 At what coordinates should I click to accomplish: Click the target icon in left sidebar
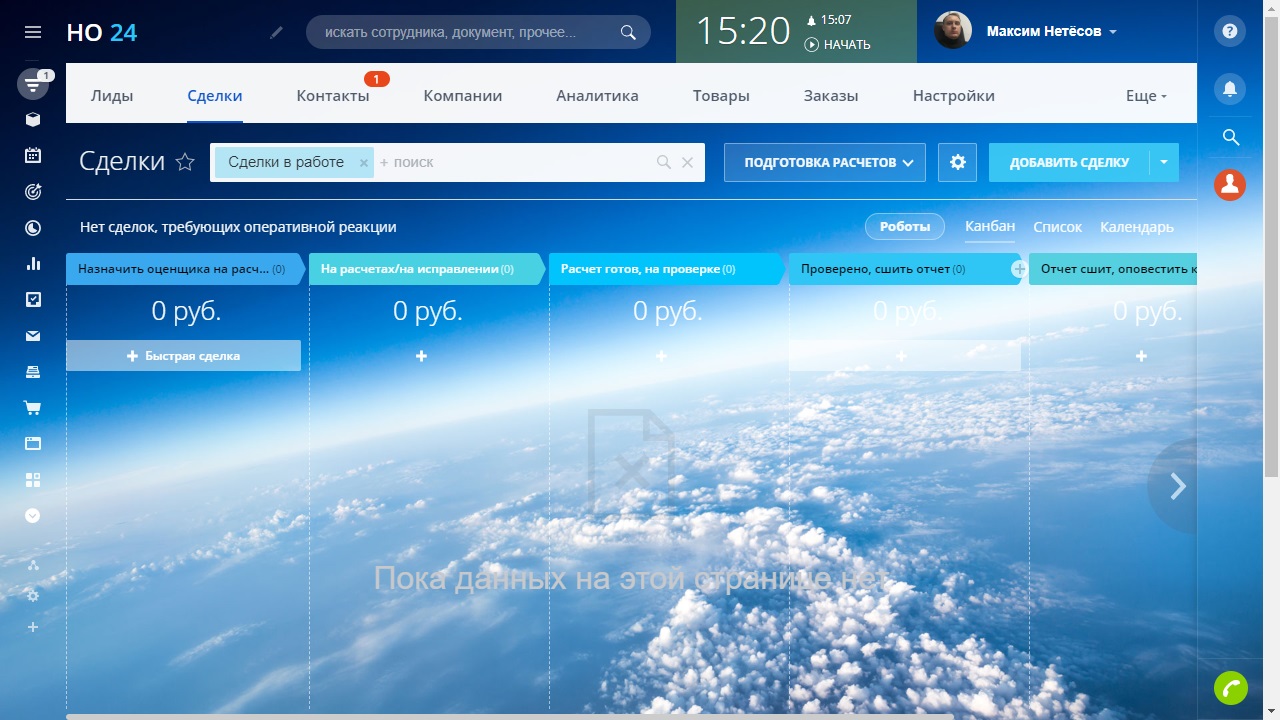[x=33, y=192]
